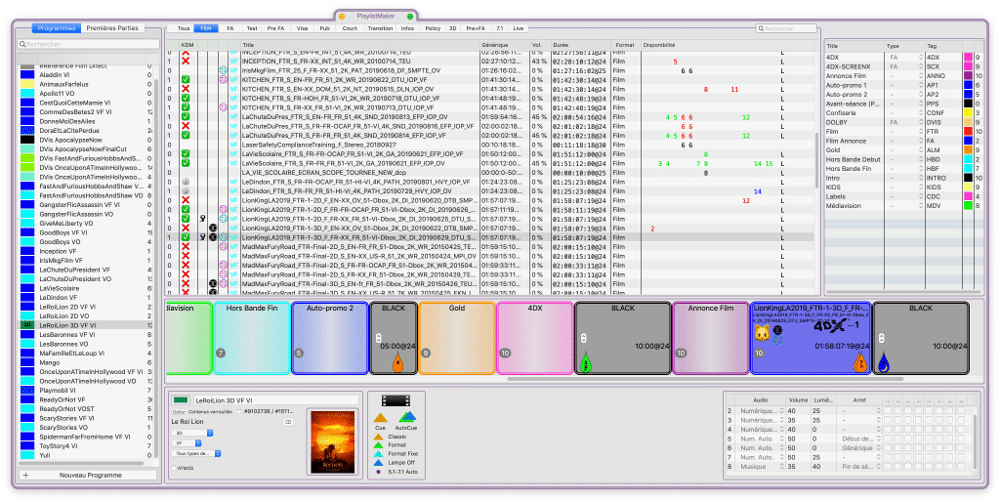The height and width of the screenshot is (502, 1000).
Task: Open the Audio dropdown in row 8 Musique
Action: [x=761, y=466]
